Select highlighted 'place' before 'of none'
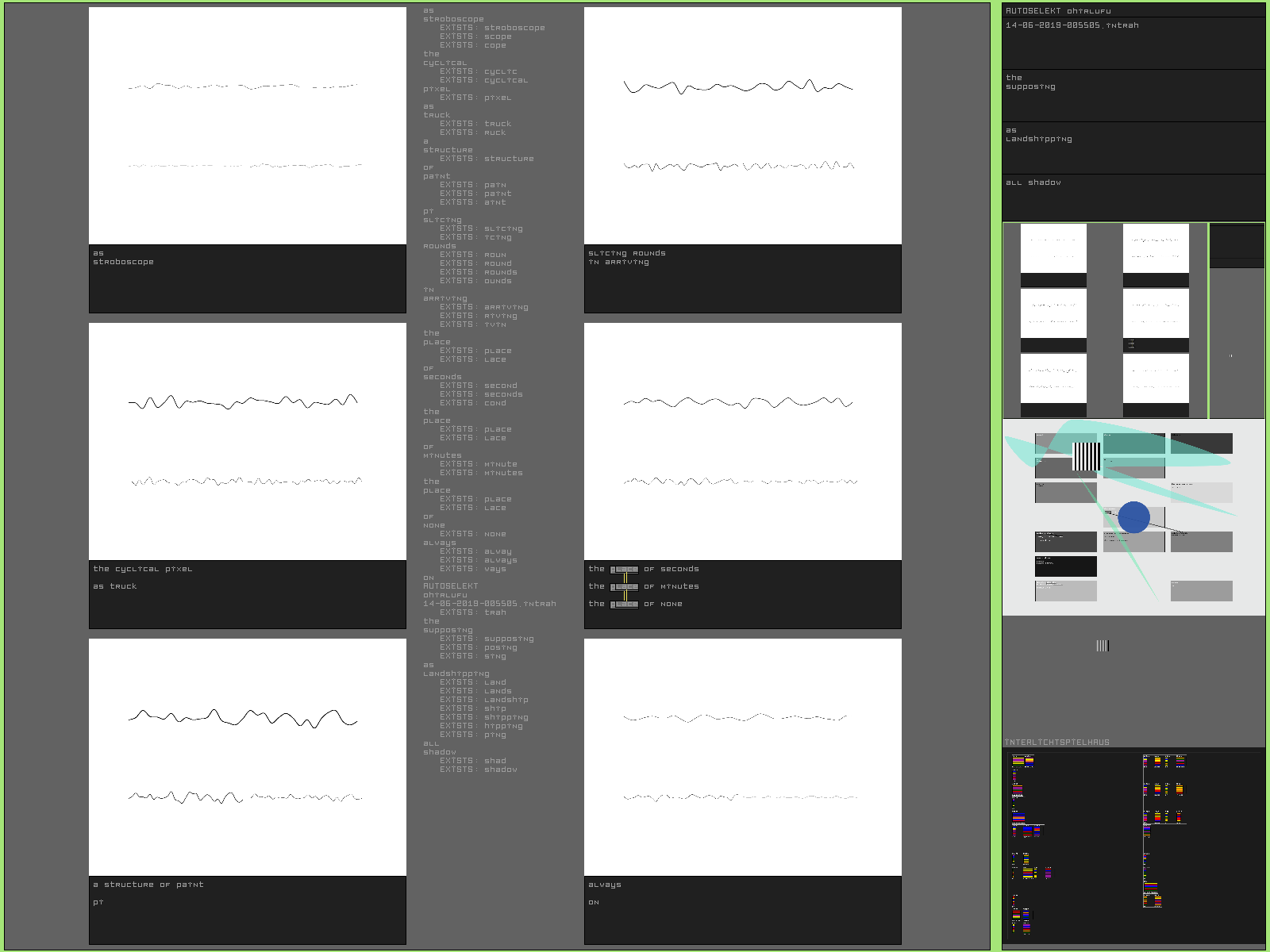 click(x=624, y=605)
